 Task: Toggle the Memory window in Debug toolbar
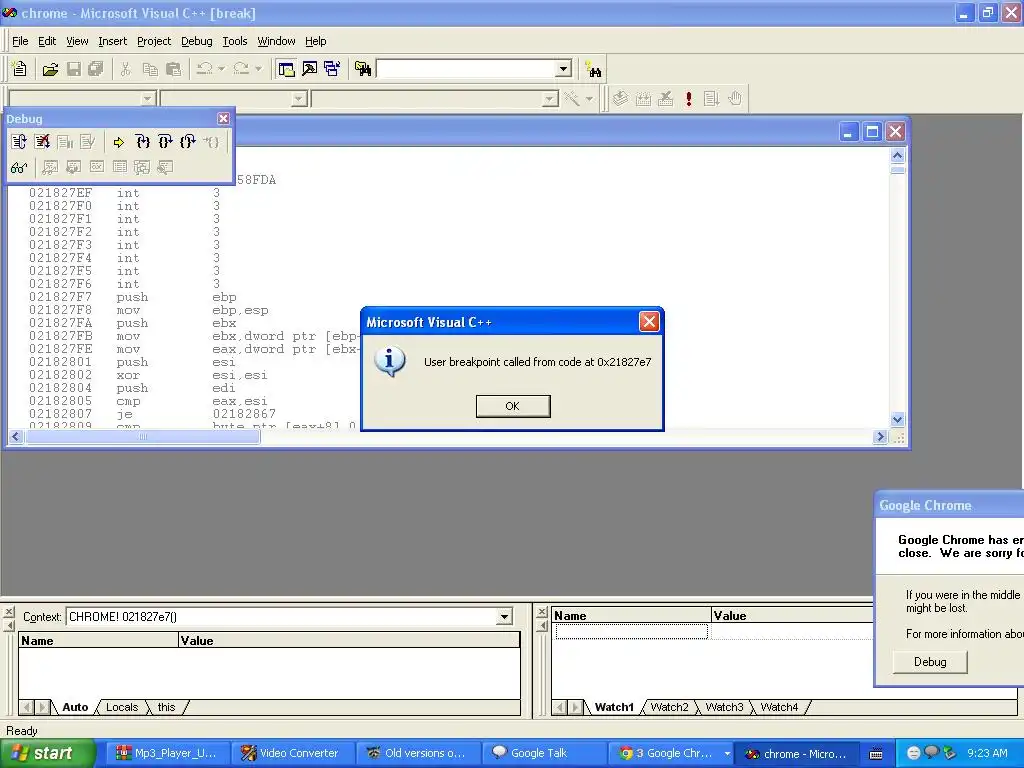(x=120, y=168)
